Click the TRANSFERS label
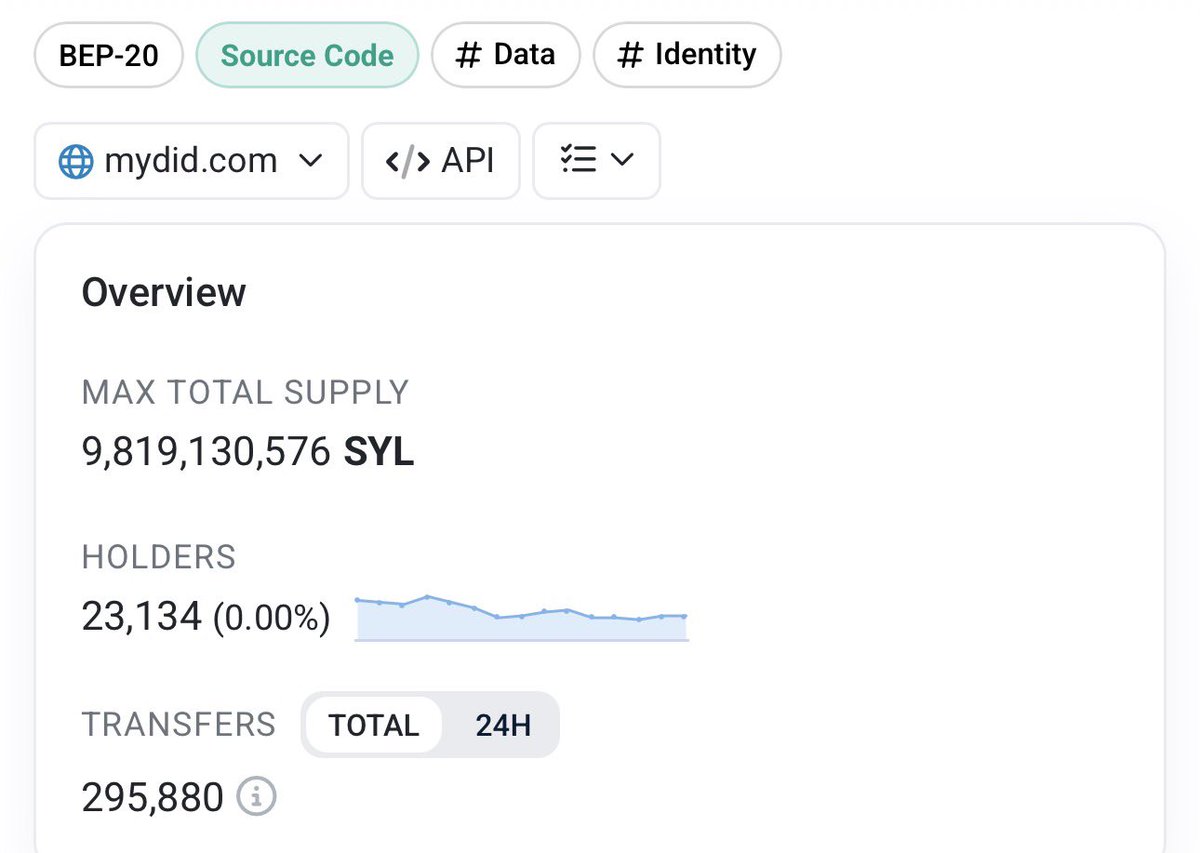The height and width of the screenshot is (853, 1200). coord(179,724)
